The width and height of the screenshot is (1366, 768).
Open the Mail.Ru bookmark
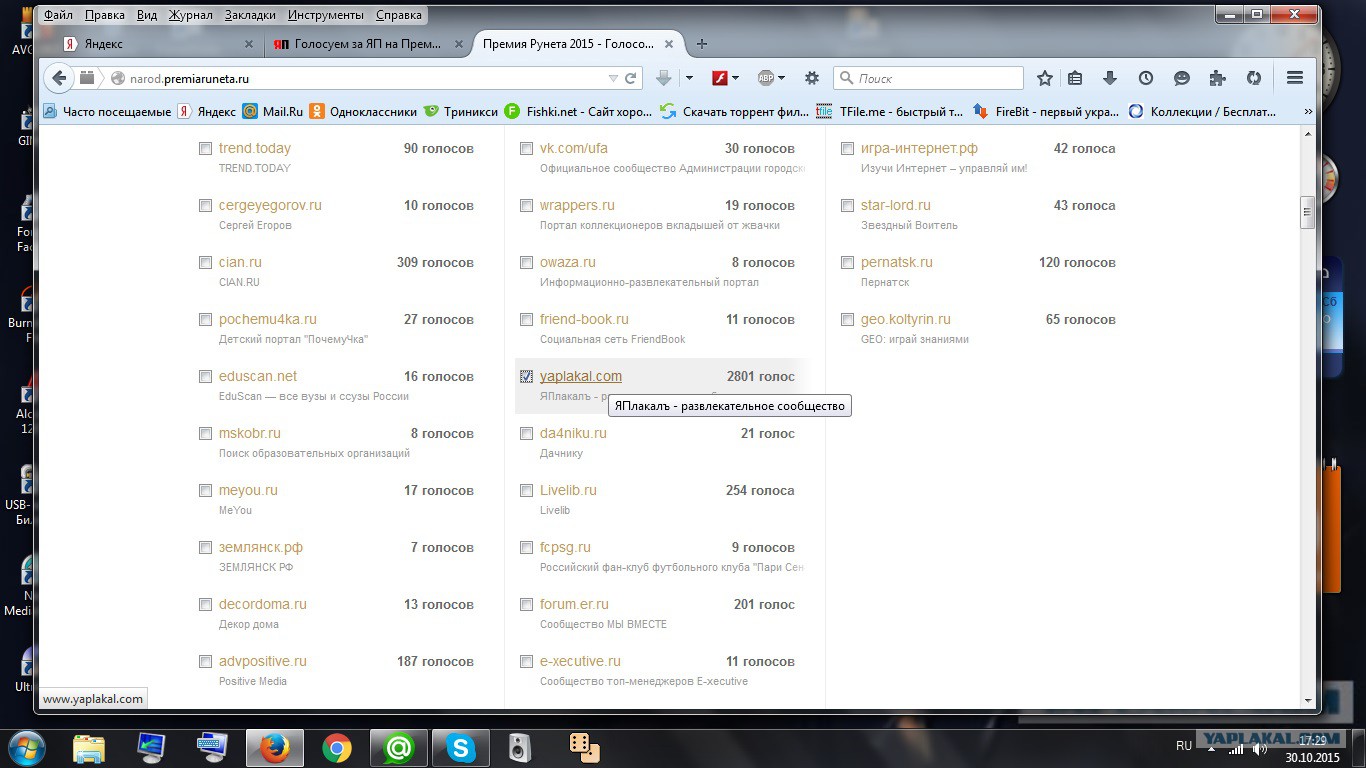[272, 112]
